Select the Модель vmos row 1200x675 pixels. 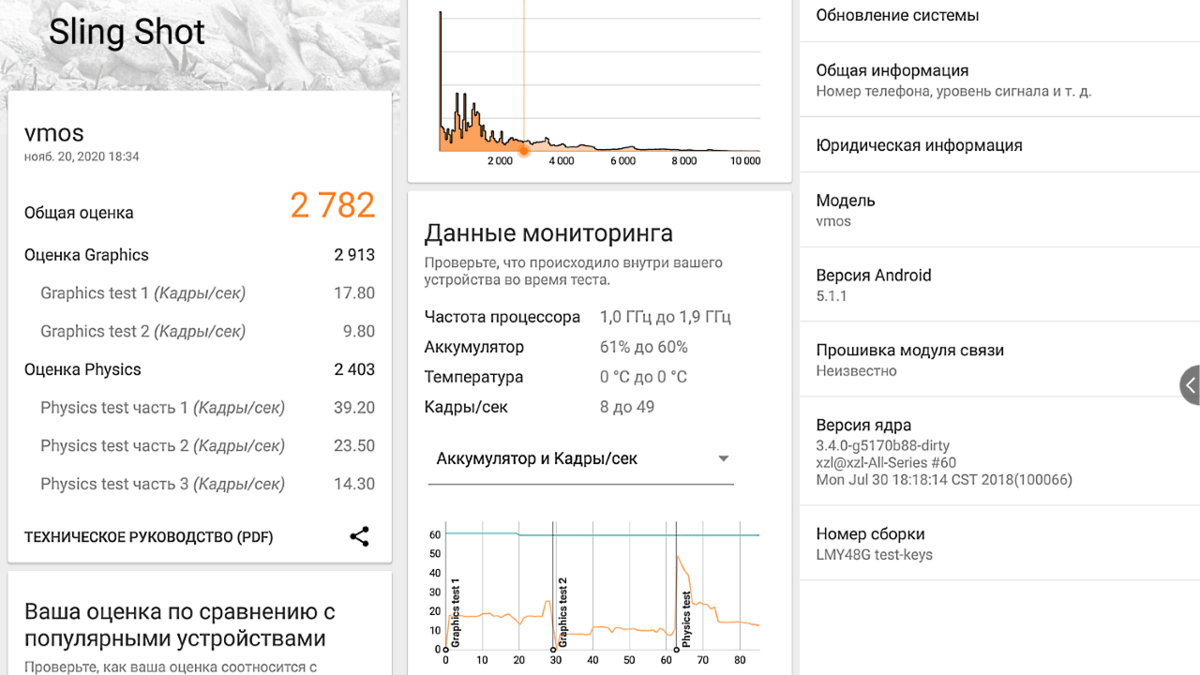coord(1000,210)
